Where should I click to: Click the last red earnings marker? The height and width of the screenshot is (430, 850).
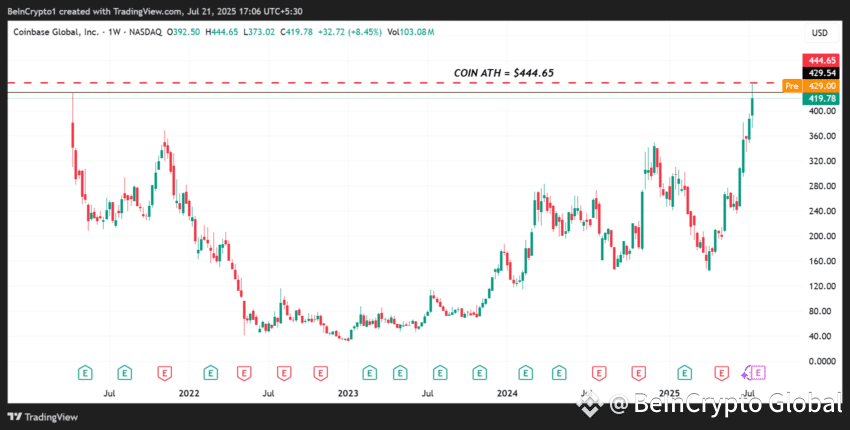tap(722, 373)
